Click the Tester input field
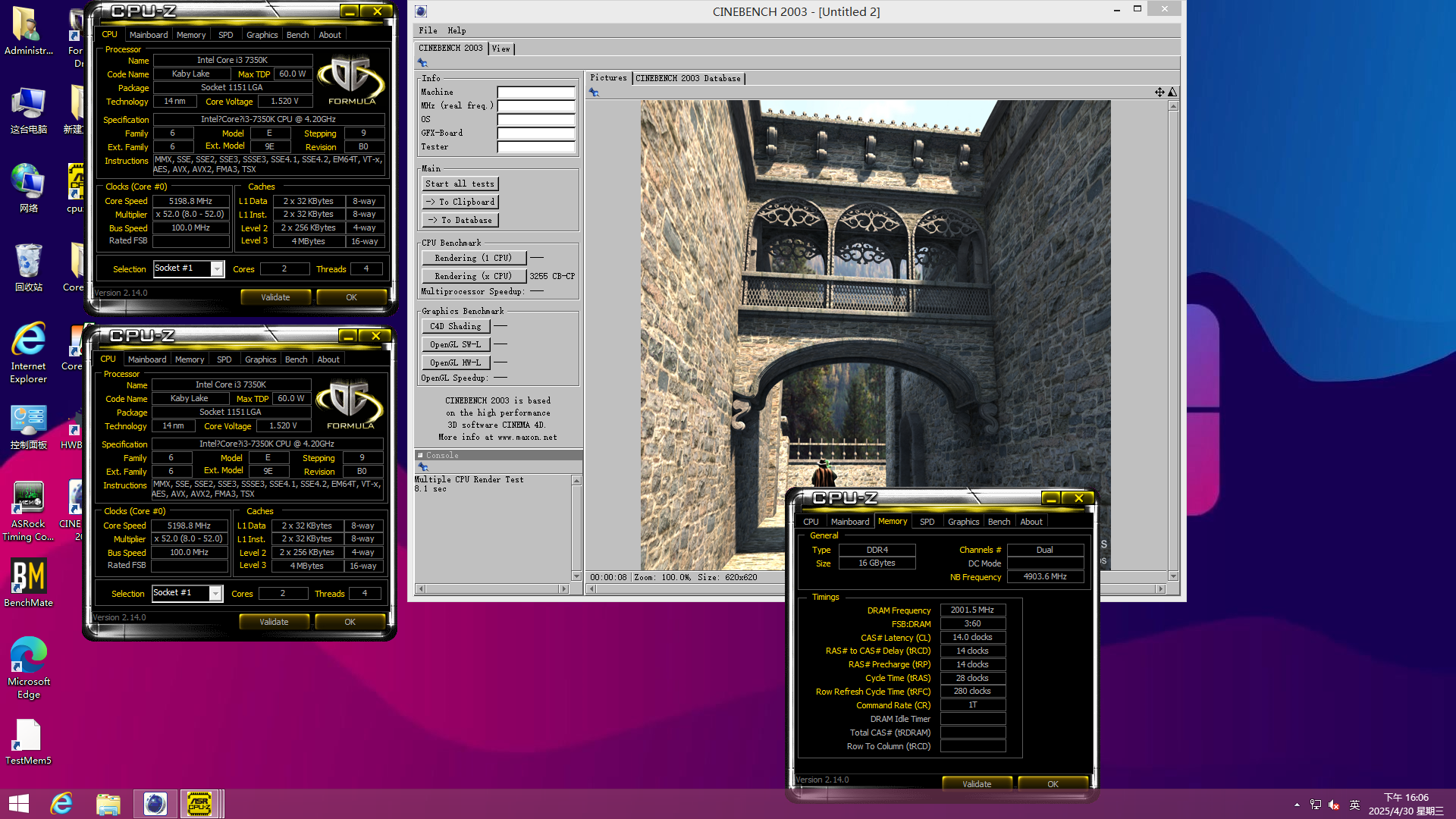The height and width of the screenshot is (819, 1456). click(x=536, y=147)
